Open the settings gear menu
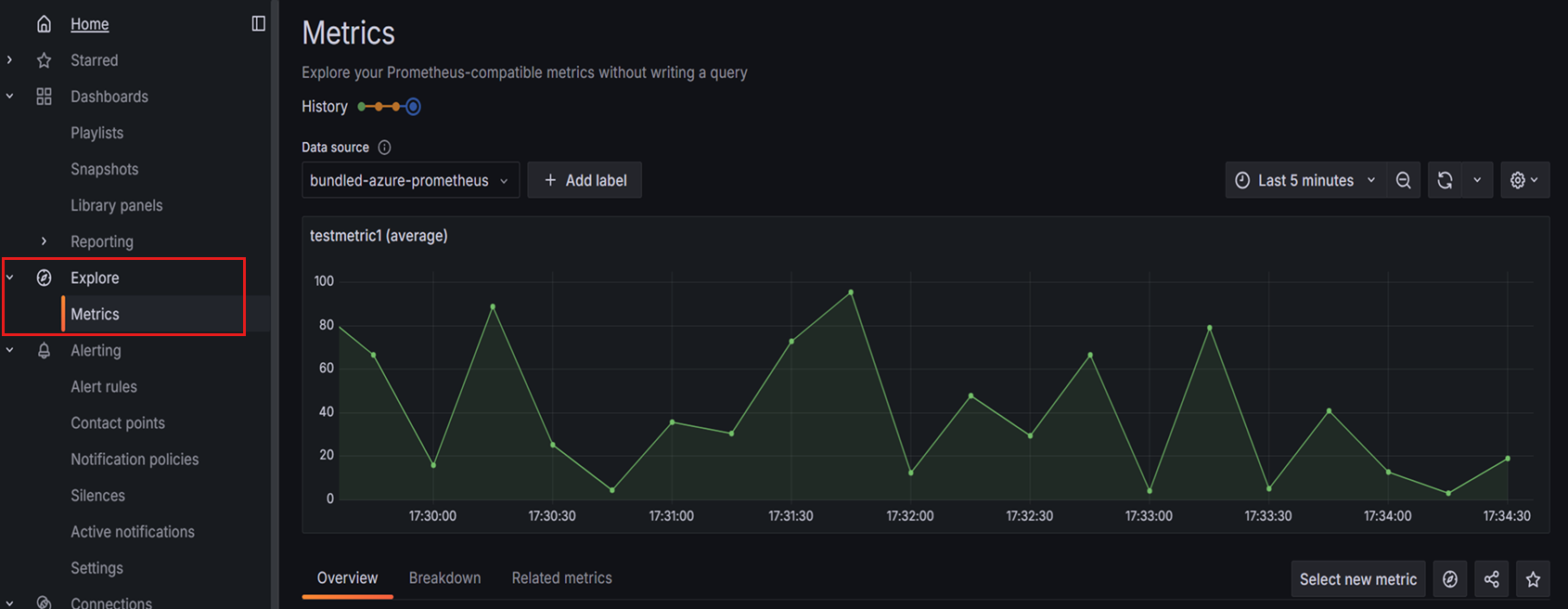Image resolution: width=1568 pixels, height=609 pixels. click(x=1523, y=180)
